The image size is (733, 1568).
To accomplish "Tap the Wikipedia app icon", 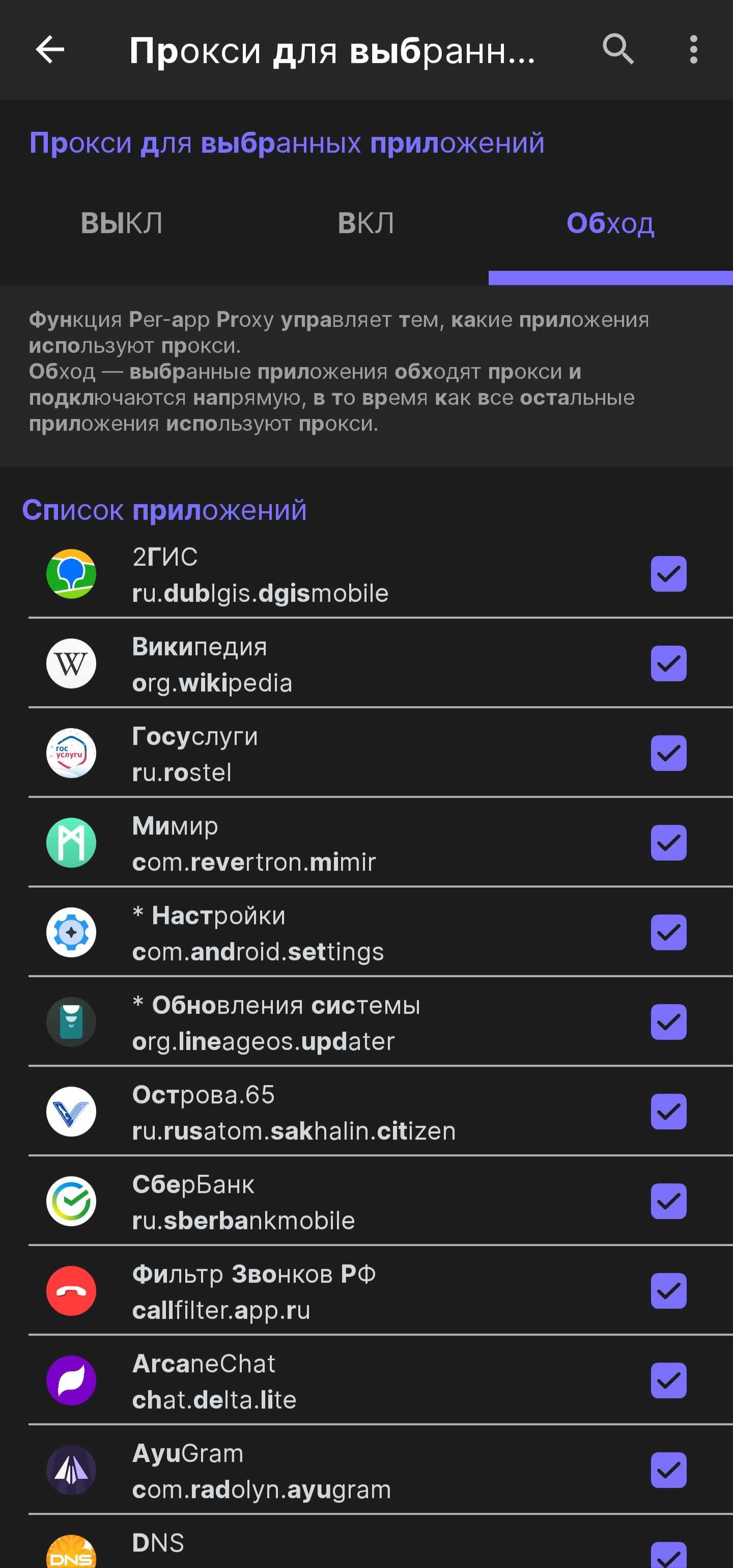I will (x=71, y=664).
